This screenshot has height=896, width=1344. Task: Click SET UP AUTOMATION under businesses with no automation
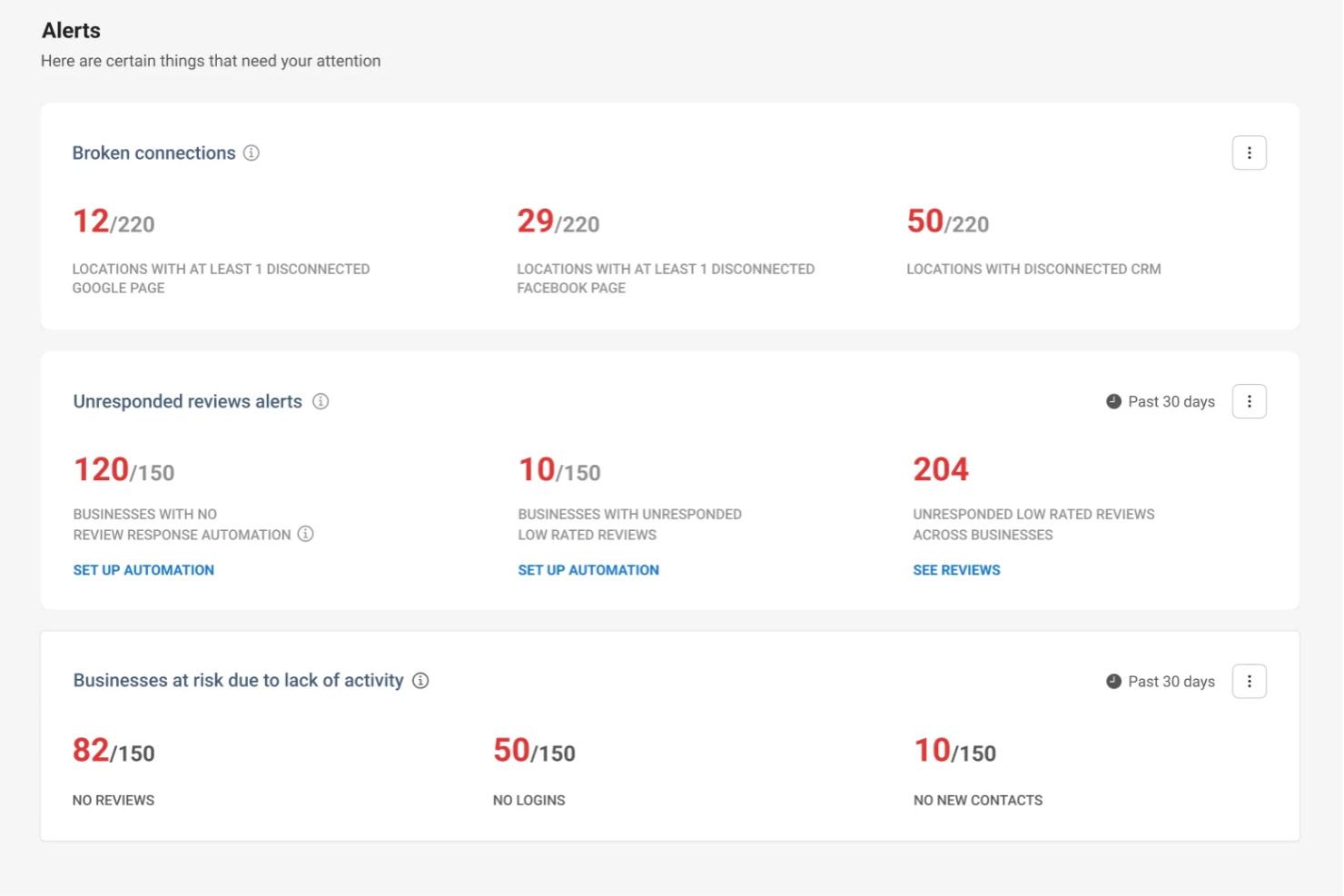tap(143, 569)
